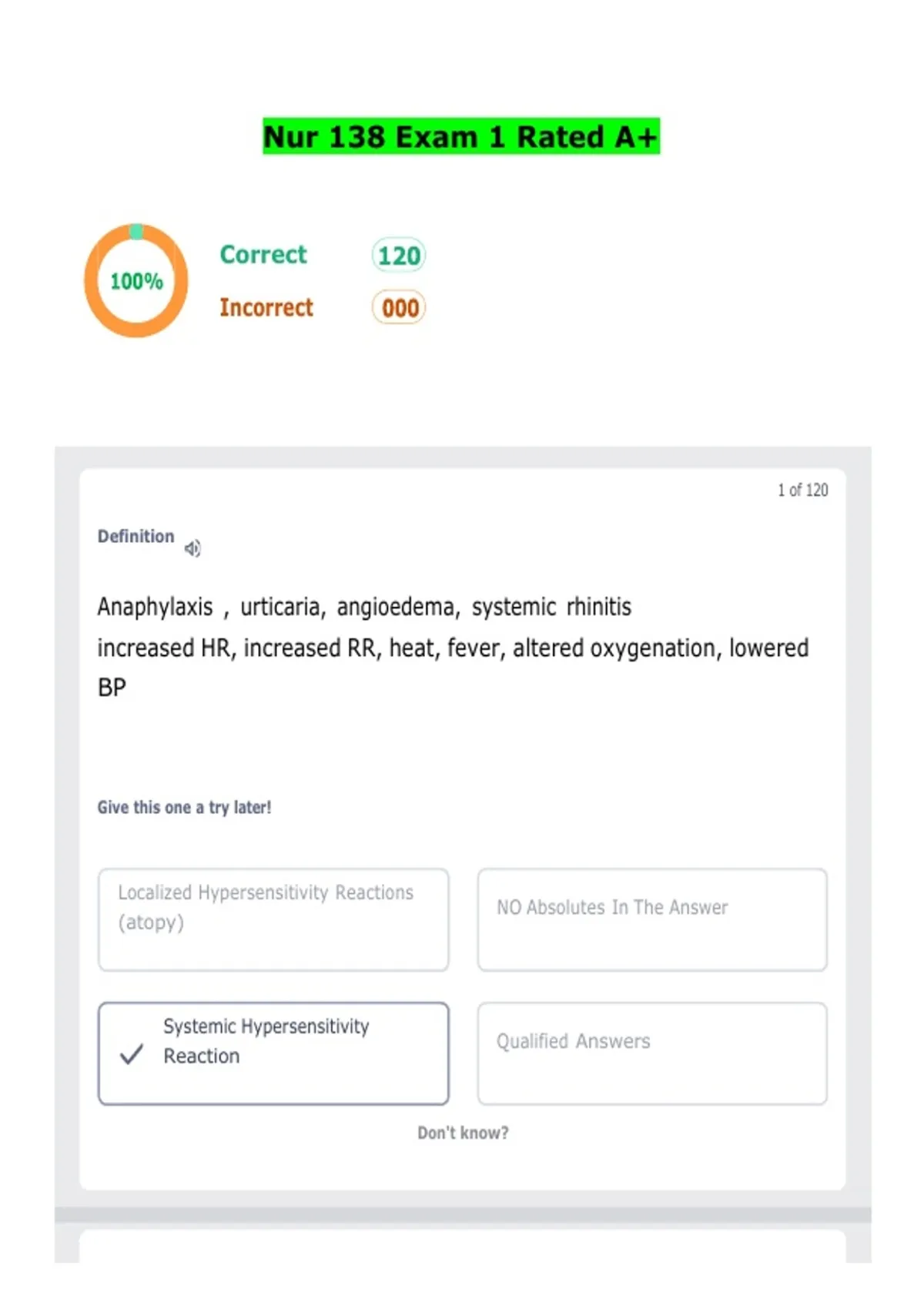Select the Systemic Hypersensitivity Reaction answer
924x1309 pixels.
[273, 1053]
